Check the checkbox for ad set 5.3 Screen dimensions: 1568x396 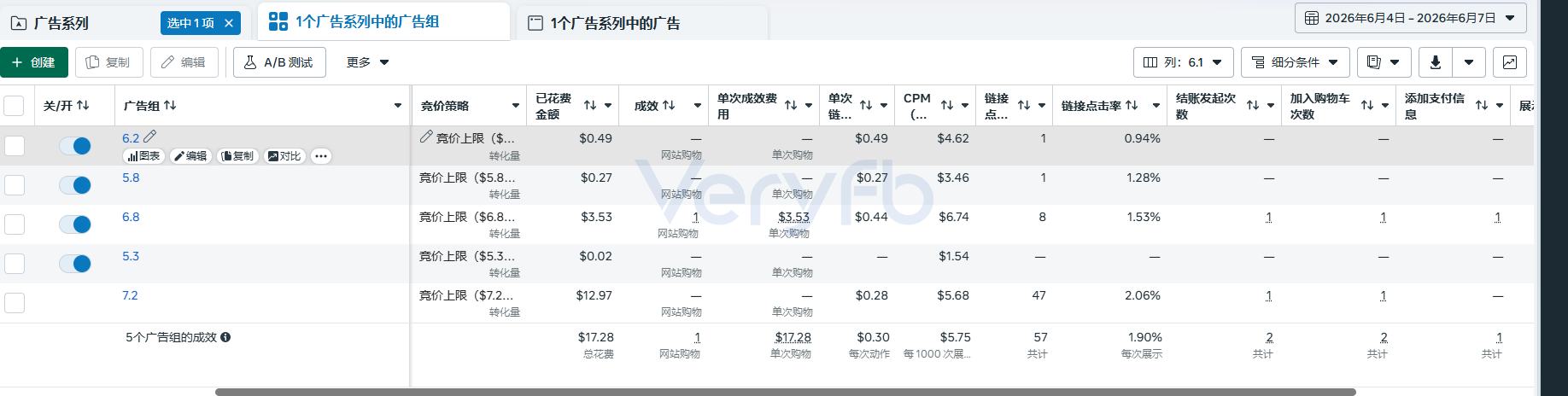[15, 264]
